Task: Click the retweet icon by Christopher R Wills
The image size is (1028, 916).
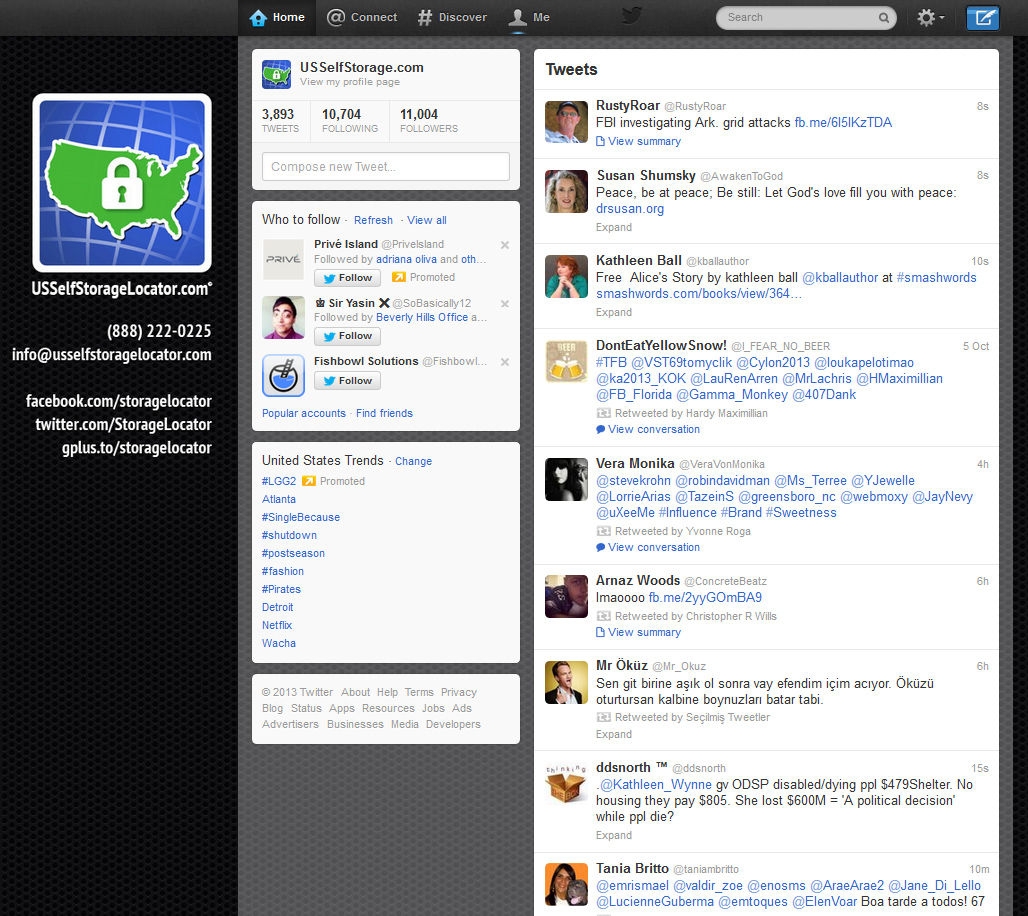Action: 603,616
